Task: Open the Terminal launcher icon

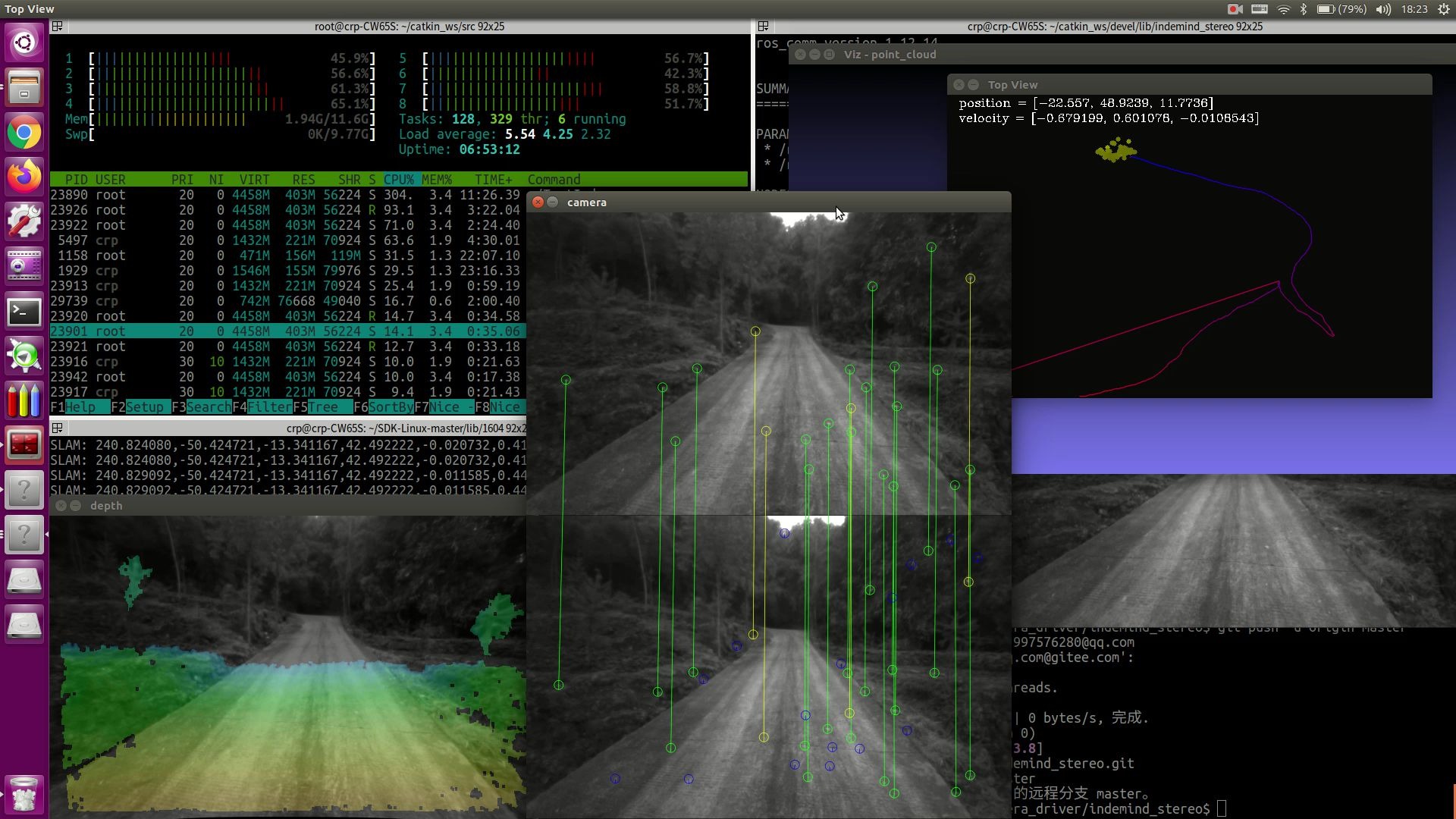Action: [x=24, y=312]
